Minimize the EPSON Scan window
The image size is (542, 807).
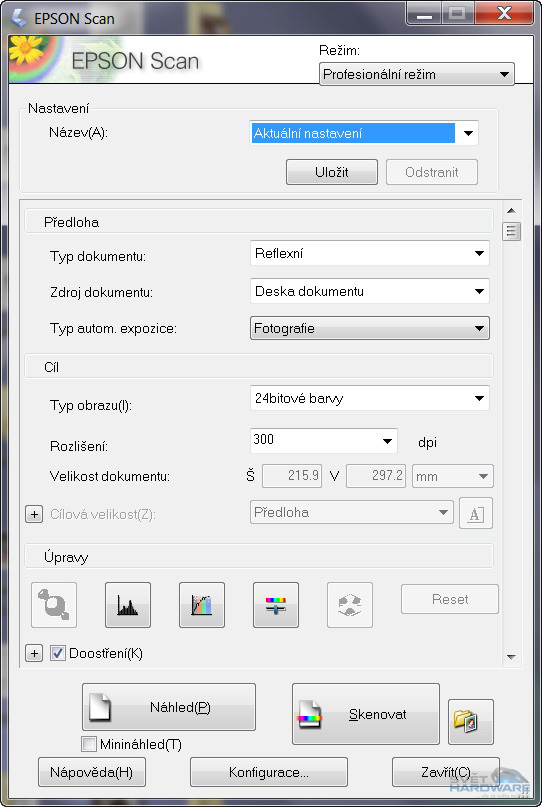click(426, 14)
